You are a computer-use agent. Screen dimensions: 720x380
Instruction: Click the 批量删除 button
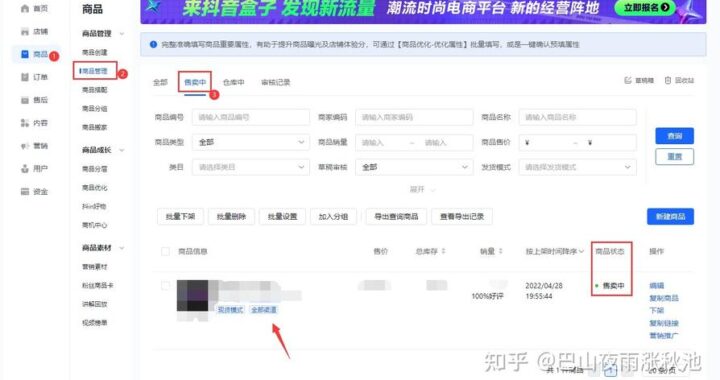tap(231, 217)
